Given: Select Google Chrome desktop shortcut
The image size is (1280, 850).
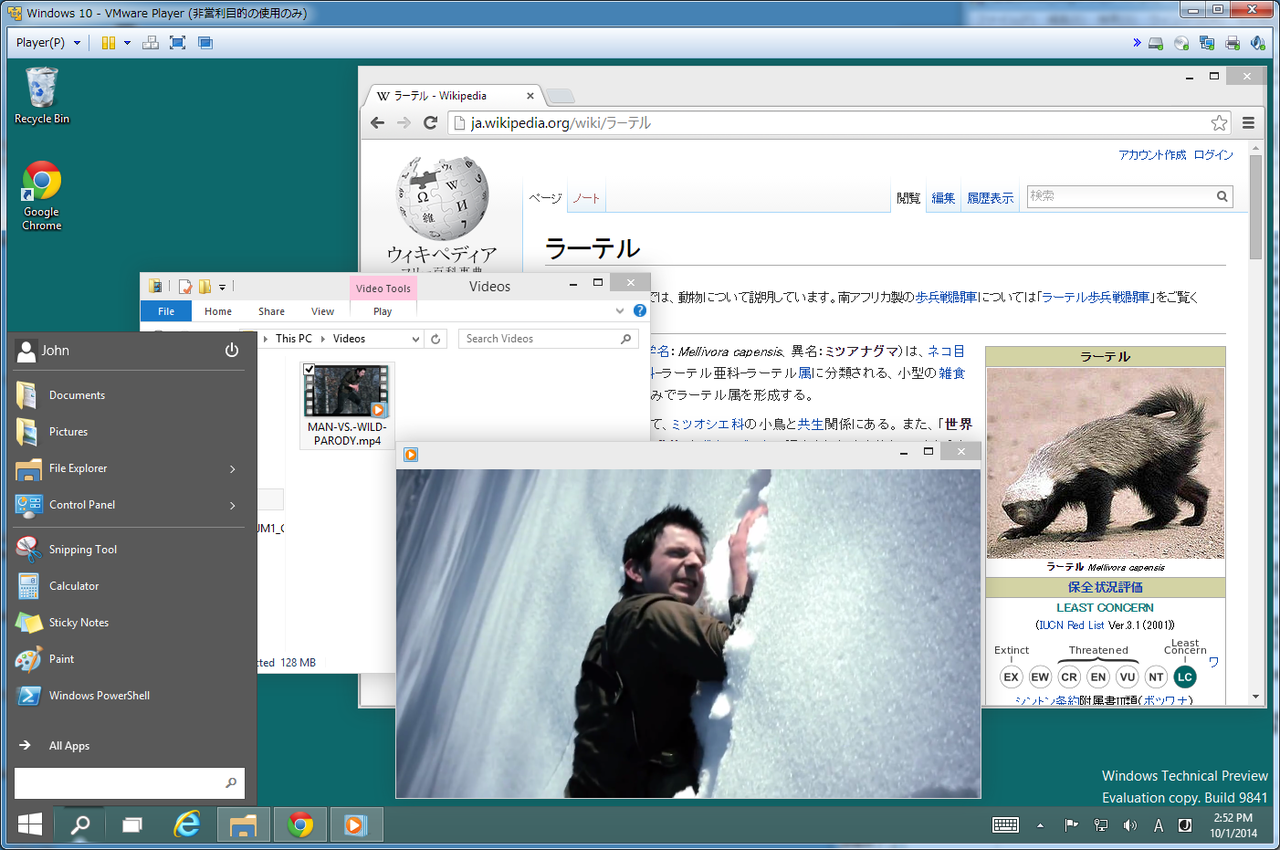Looking at the screenshot, I should tap(42, 196).
